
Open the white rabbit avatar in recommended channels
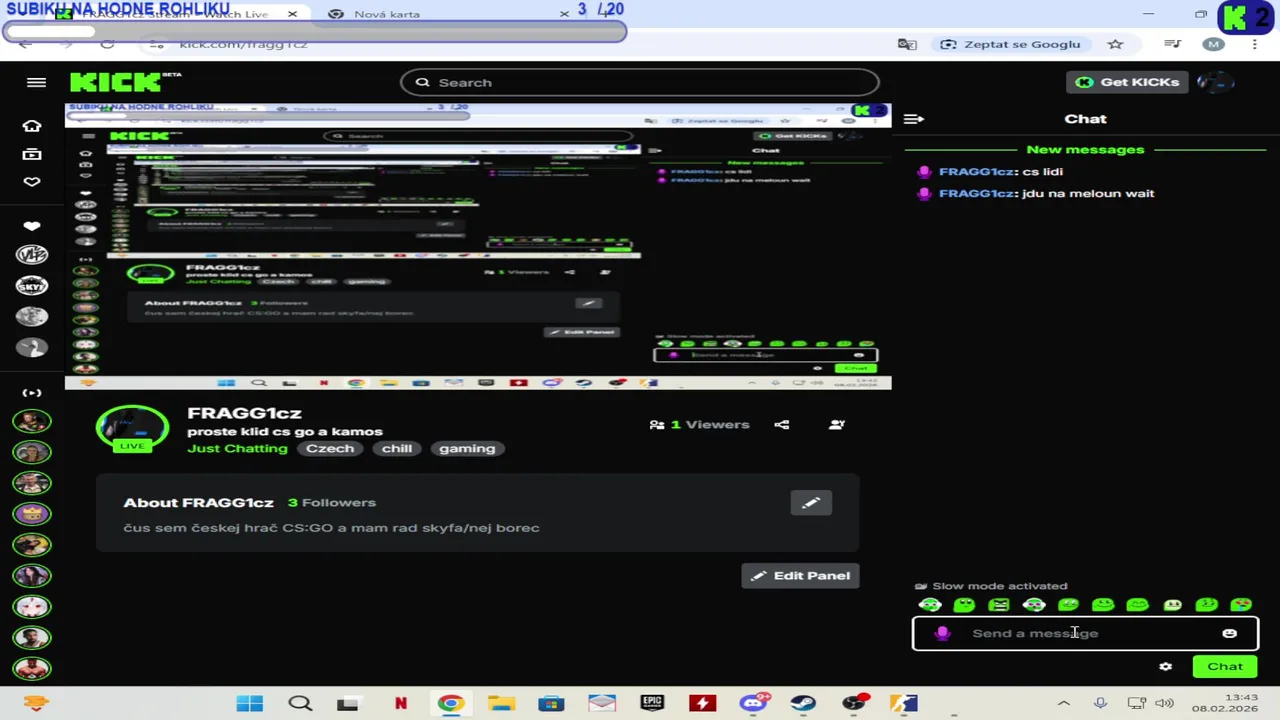(32, 606)
